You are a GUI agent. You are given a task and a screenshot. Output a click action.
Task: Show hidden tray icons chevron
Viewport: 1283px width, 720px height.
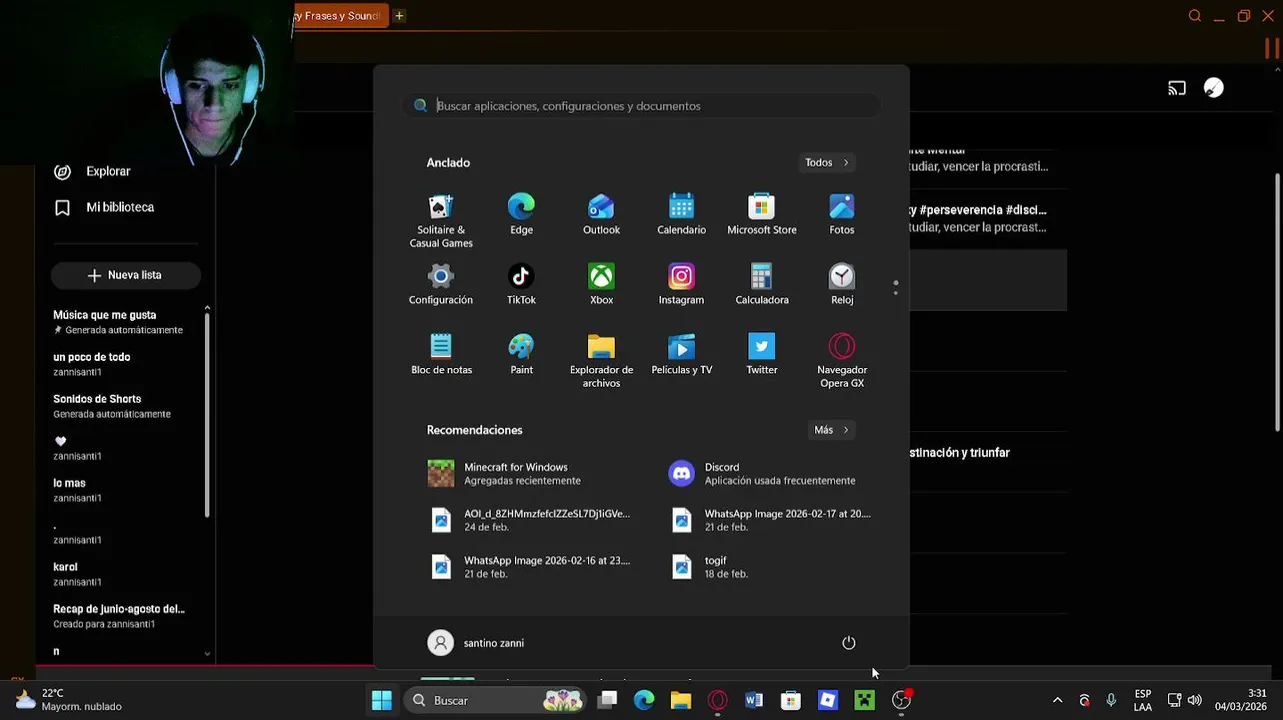(1057, 700)
